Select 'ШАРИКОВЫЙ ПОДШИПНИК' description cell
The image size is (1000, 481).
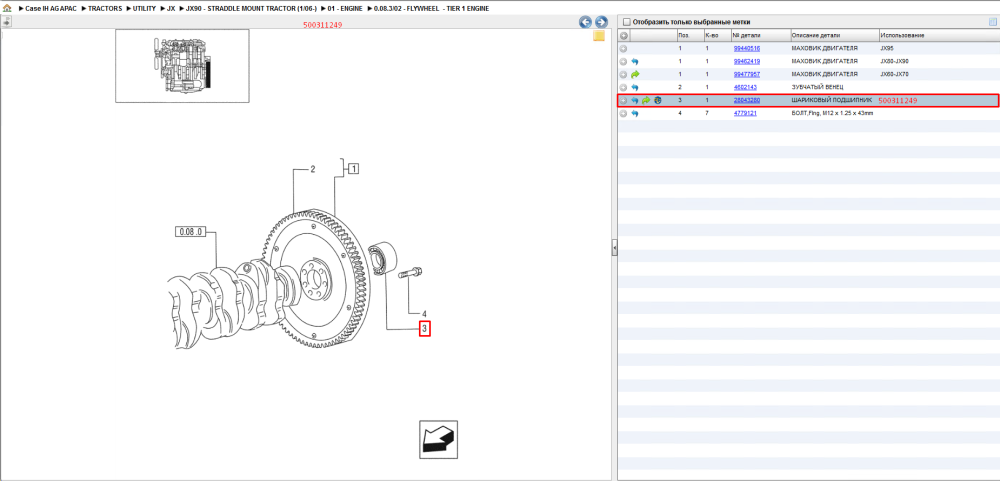(832, 101)
